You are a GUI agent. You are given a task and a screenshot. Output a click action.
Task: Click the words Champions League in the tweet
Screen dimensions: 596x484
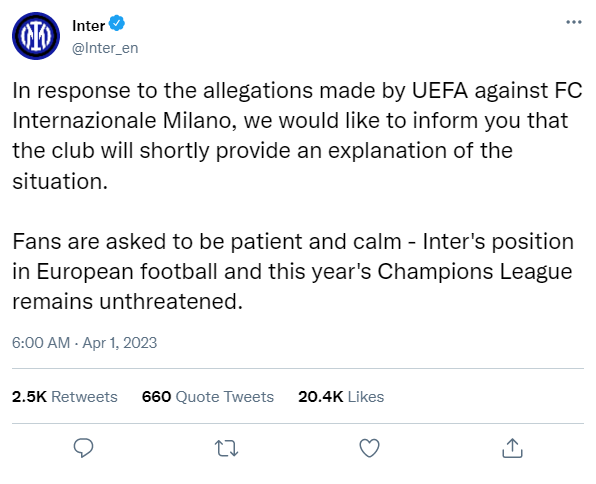475,272
